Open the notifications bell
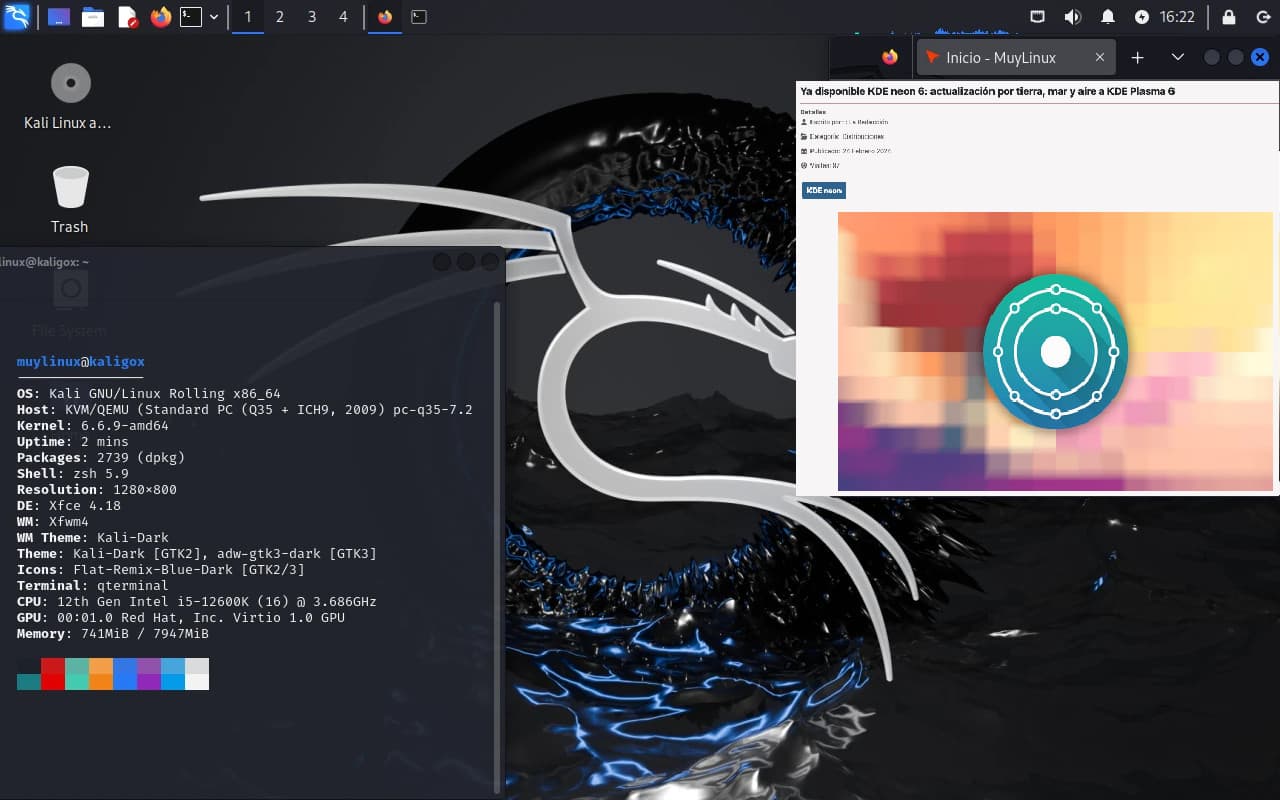Image resolution: width=1280 pixels, height=800 pixels. pyautogui.click(x=1108, y=17)
